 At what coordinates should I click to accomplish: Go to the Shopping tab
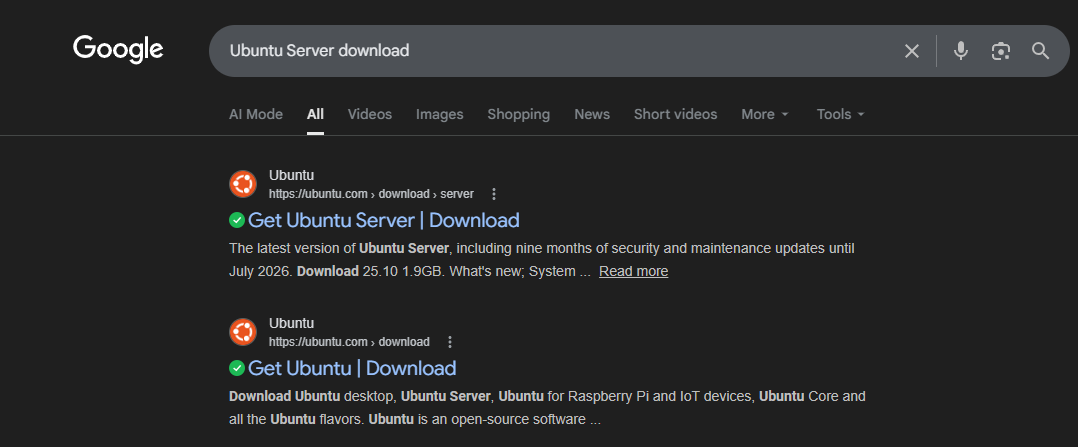(518, 114)
